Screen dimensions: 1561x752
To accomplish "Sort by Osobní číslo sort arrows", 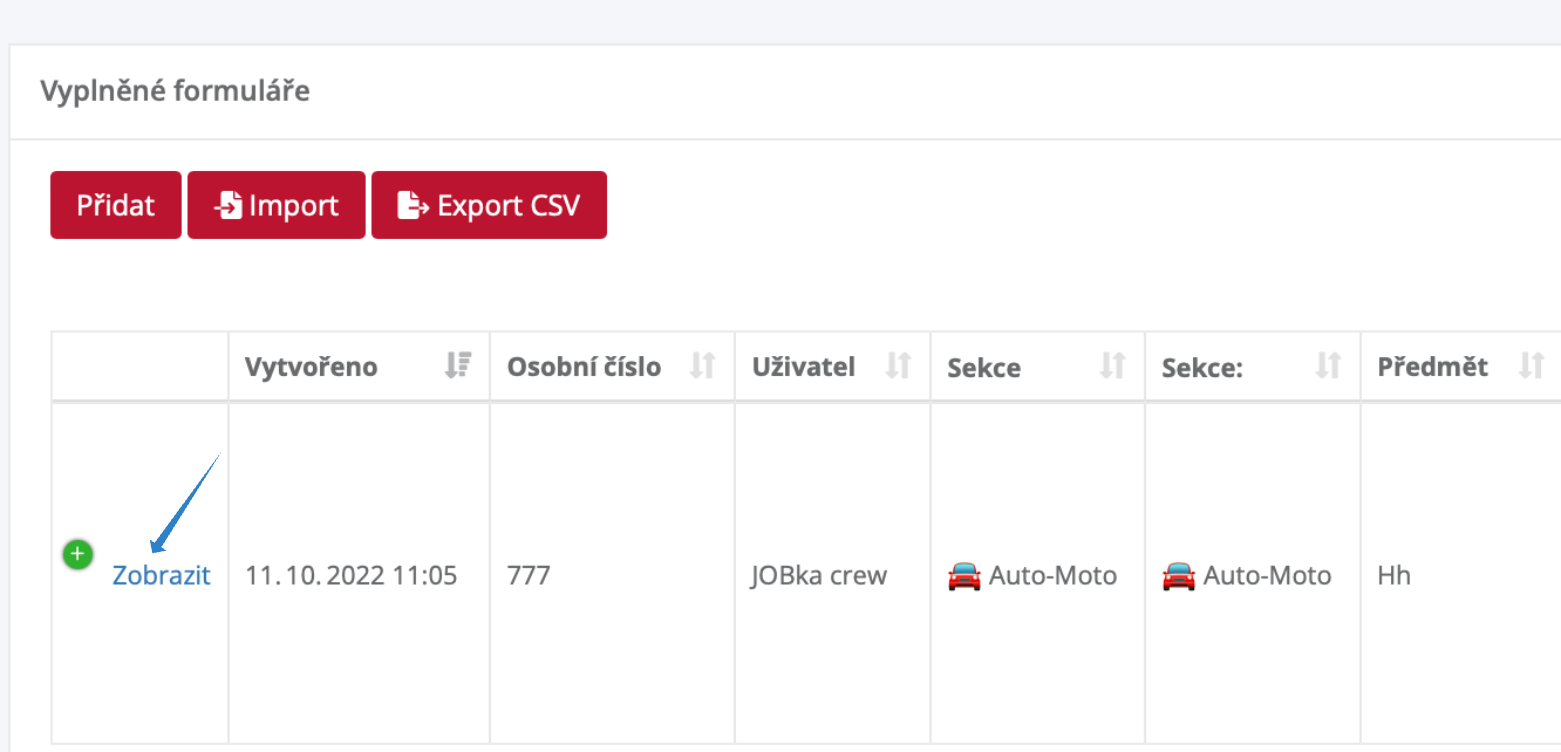I will 704,367.
